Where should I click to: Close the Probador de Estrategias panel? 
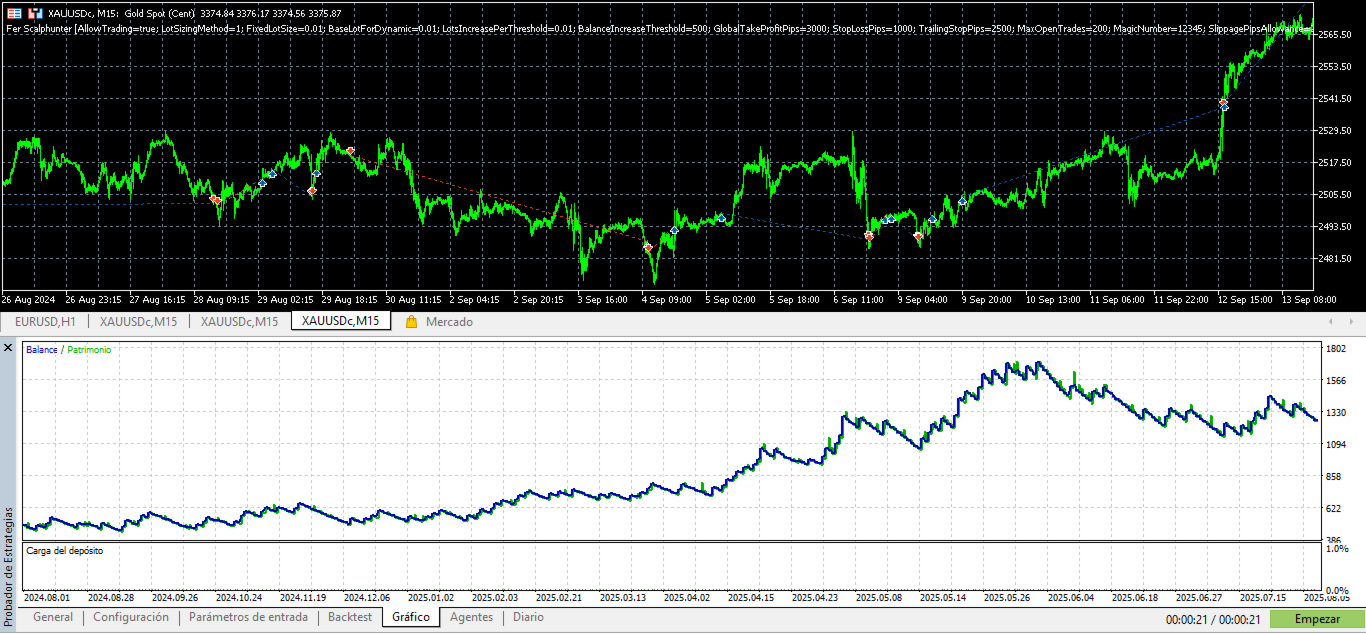(8, 348)
